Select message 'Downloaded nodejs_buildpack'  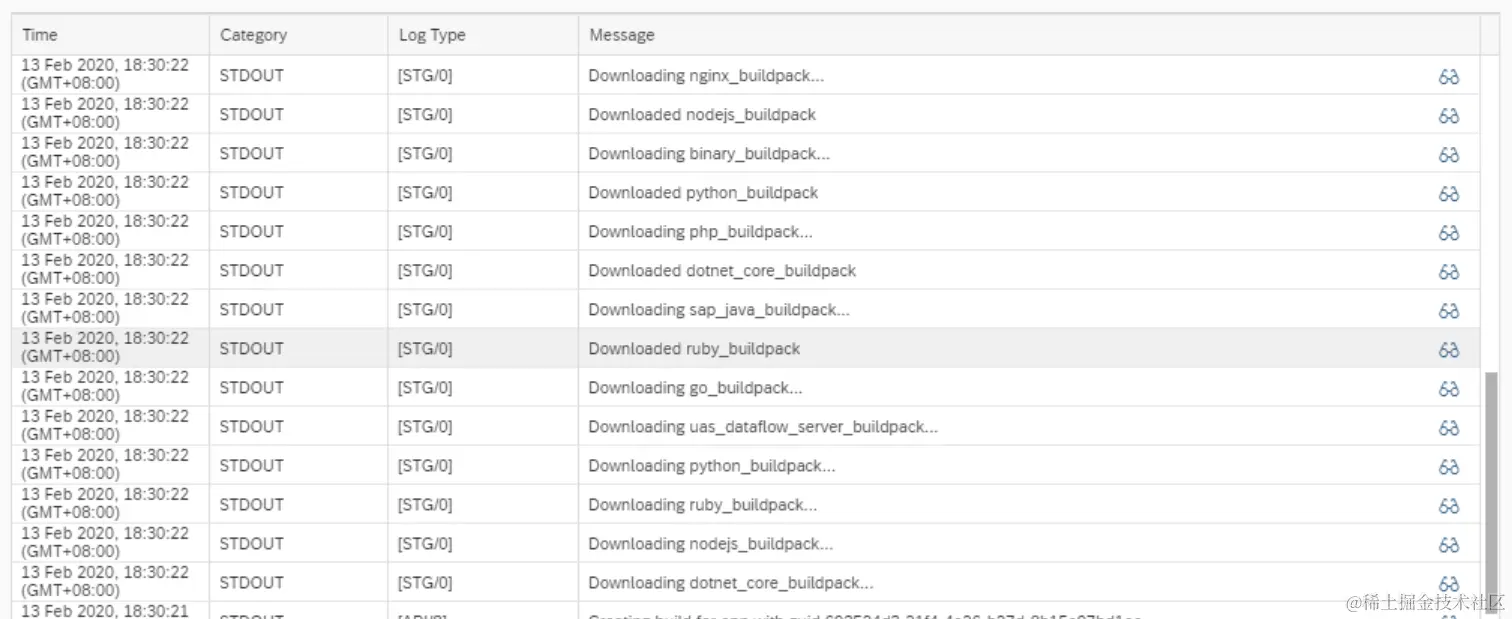point(702,114)
